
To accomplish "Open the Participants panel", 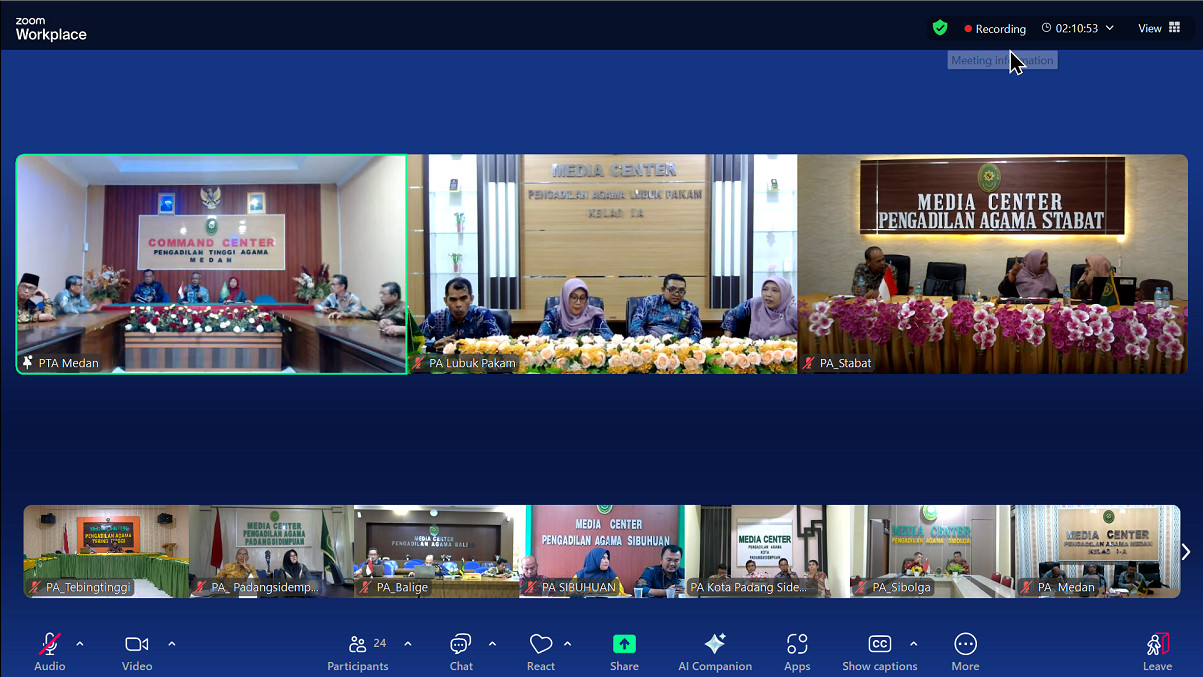I will [x=358, y=651].
